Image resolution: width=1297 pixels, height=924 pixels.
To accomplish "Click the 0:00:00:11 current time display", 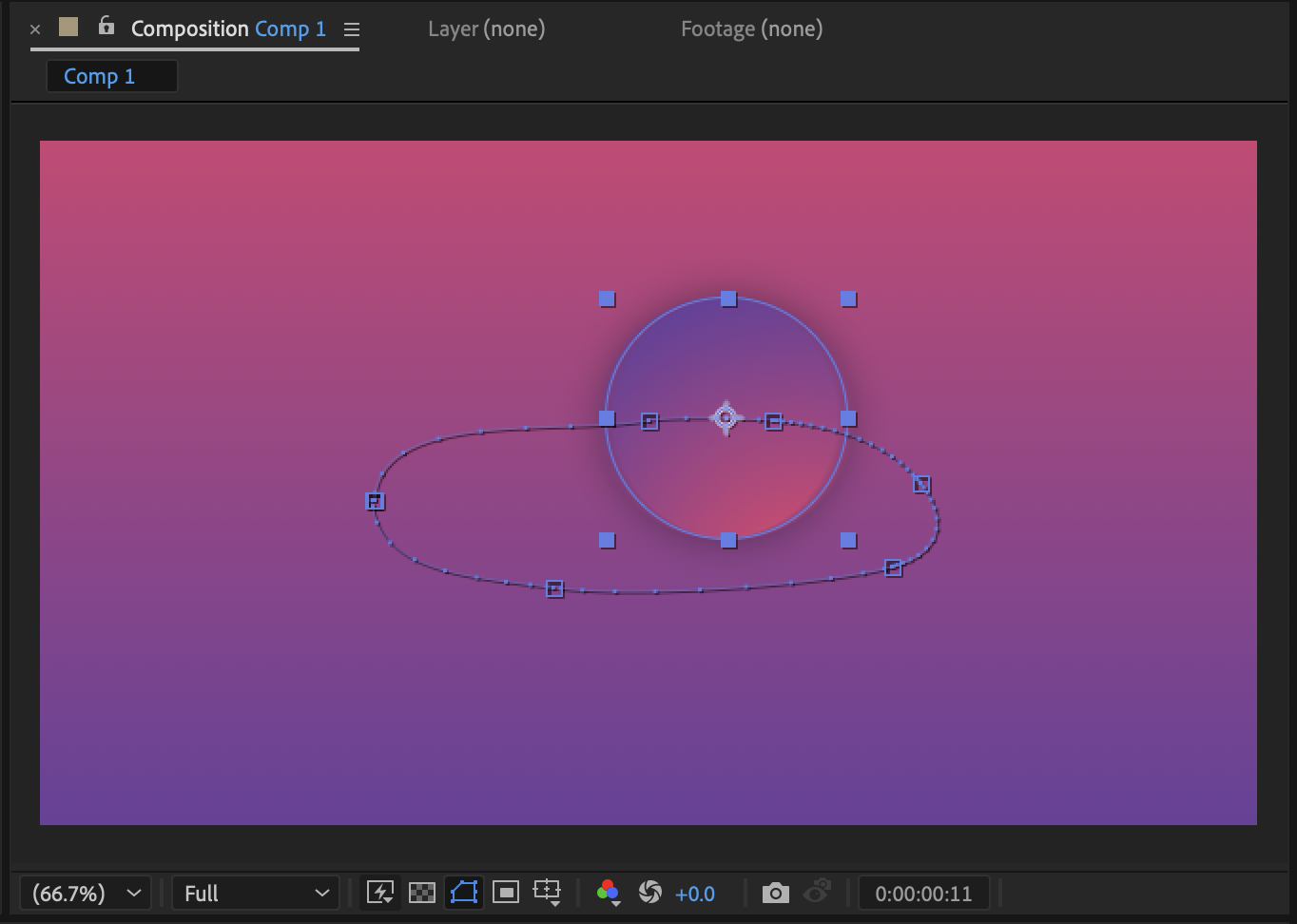I will pyautogui.click(x=923, y=894).
